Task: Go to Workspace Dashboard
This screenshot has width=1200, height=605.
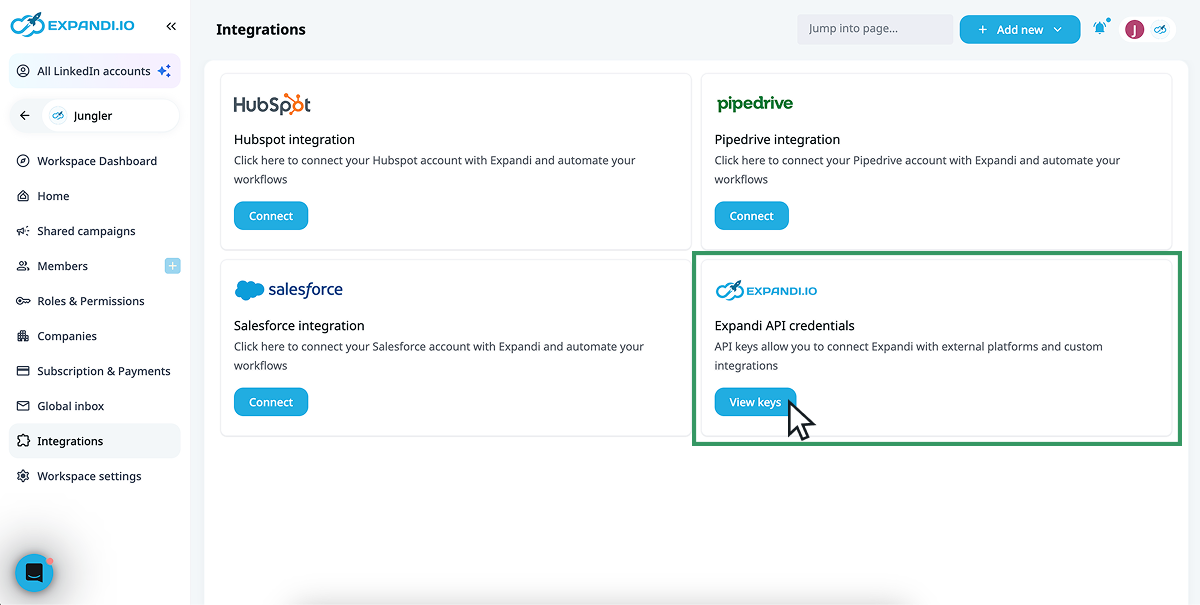Action: click(96, 161)
